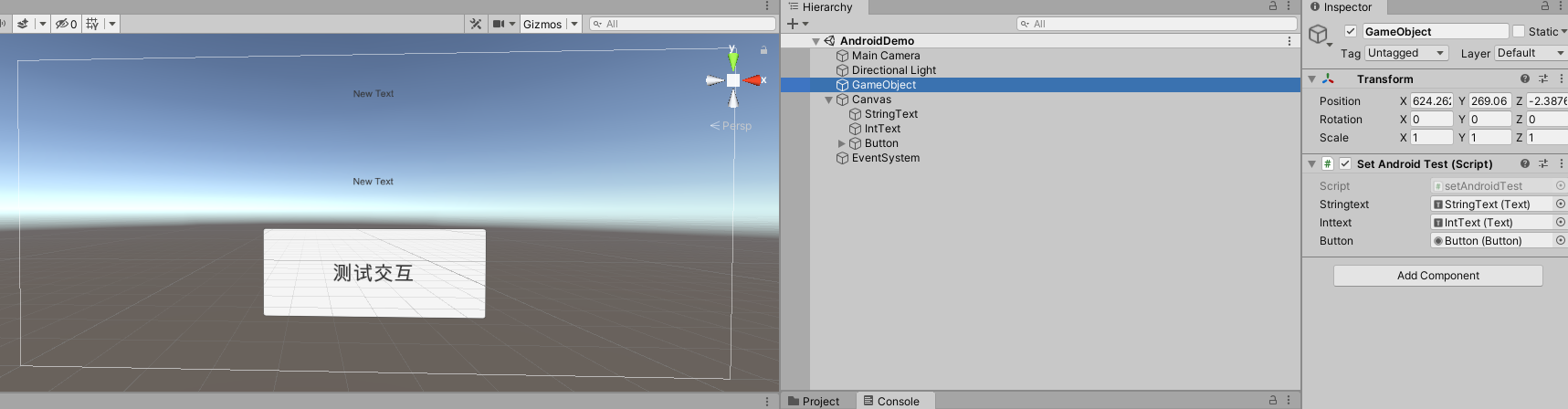Focus the scene view search field
The width and height of the screenshot is (1568, 409).
pyautogui.click(x=682, y=24)
